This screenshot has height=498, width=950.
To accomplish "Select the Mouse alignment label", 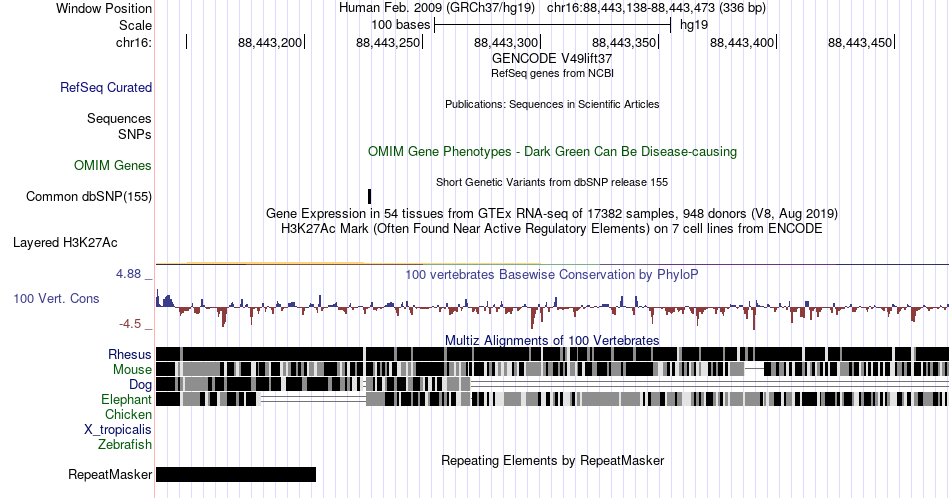I will 132,370.
